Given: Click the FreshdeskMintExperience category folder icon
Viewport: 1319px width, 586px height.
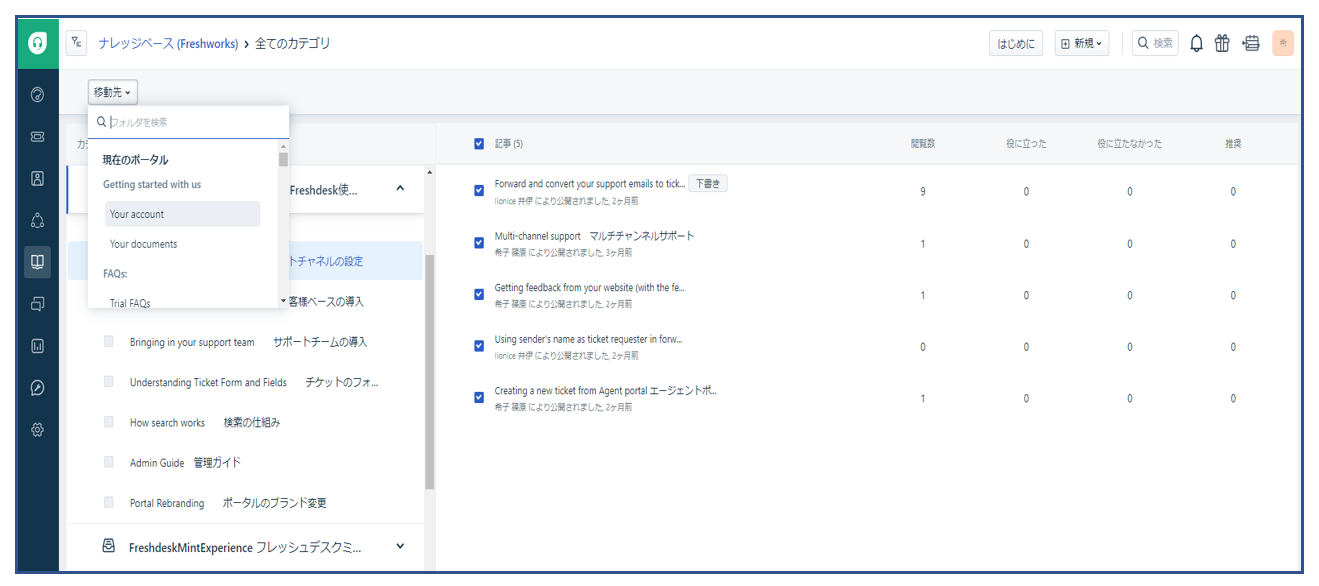Looking at the screenshot, I should click(x=109, y=547).
